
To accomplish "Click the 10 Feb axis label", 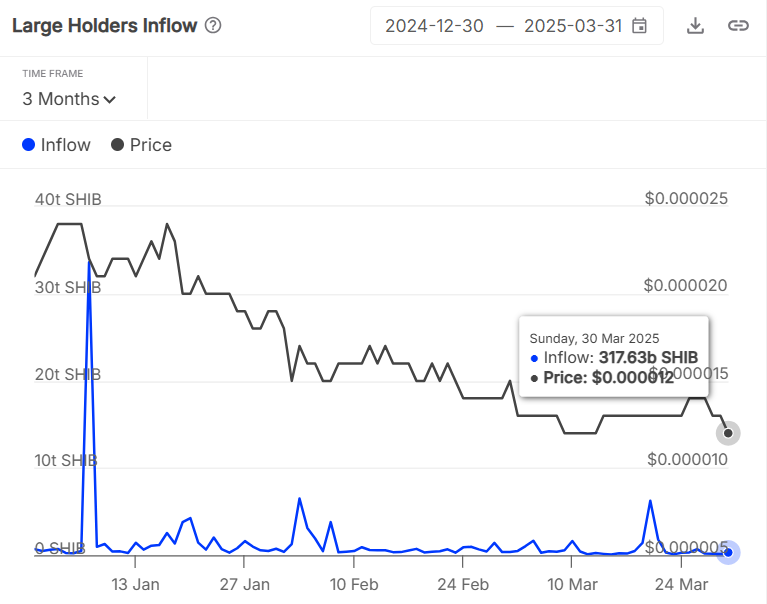I will (x=354, y=584).
